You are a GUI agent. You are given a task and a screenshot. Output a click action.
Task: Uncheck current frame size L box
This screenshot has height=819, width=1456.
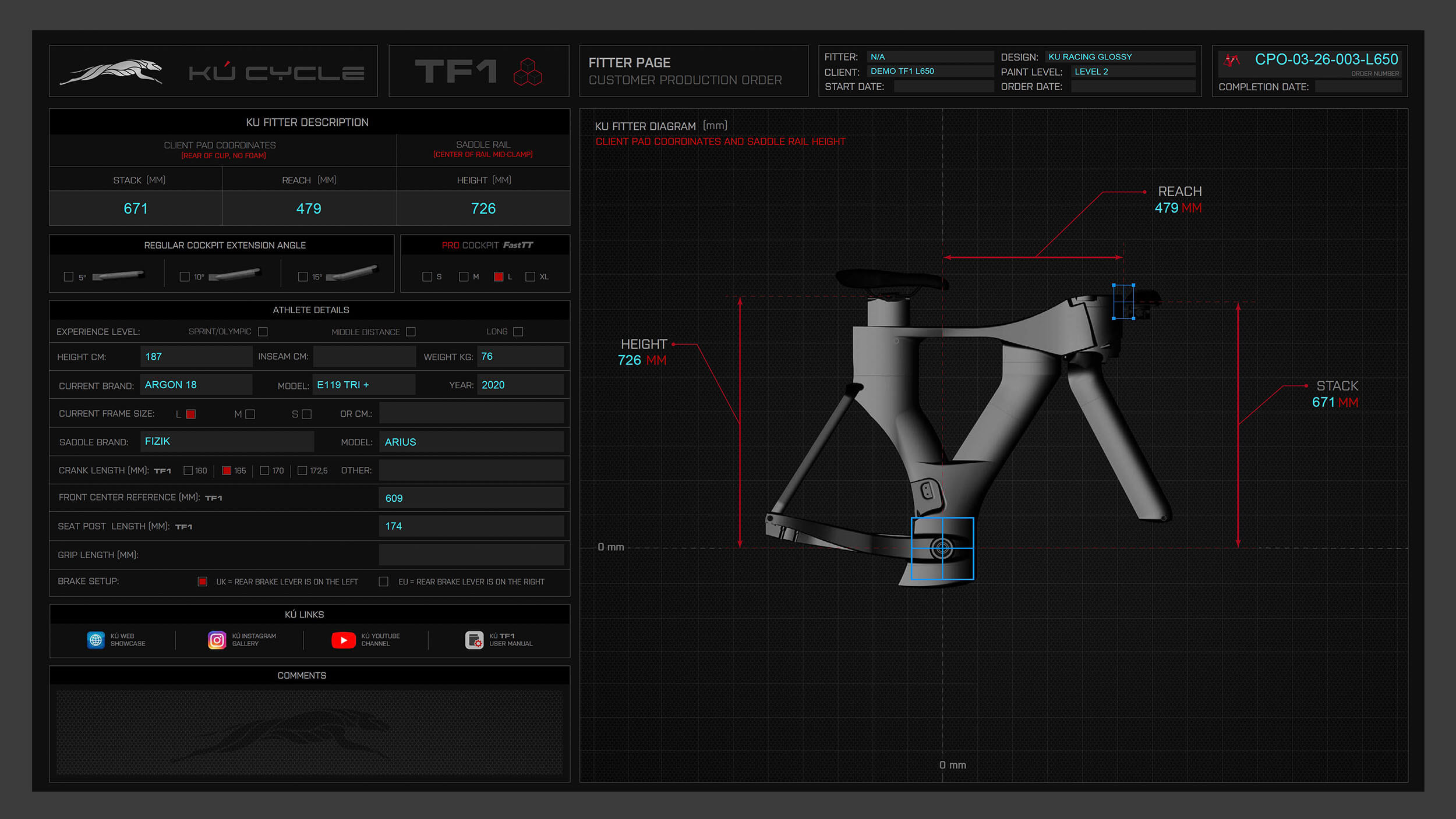190,414
